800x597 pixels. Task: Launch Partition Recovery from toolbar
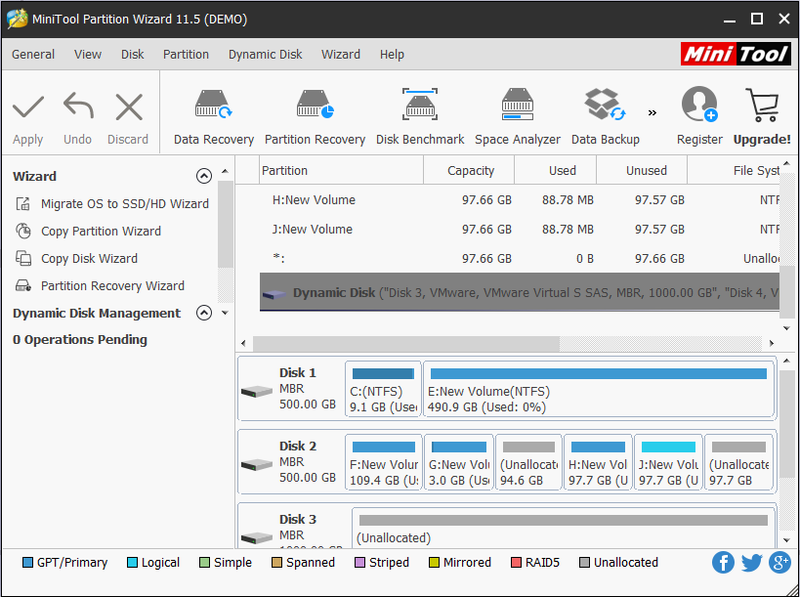[x=315, y=117]
